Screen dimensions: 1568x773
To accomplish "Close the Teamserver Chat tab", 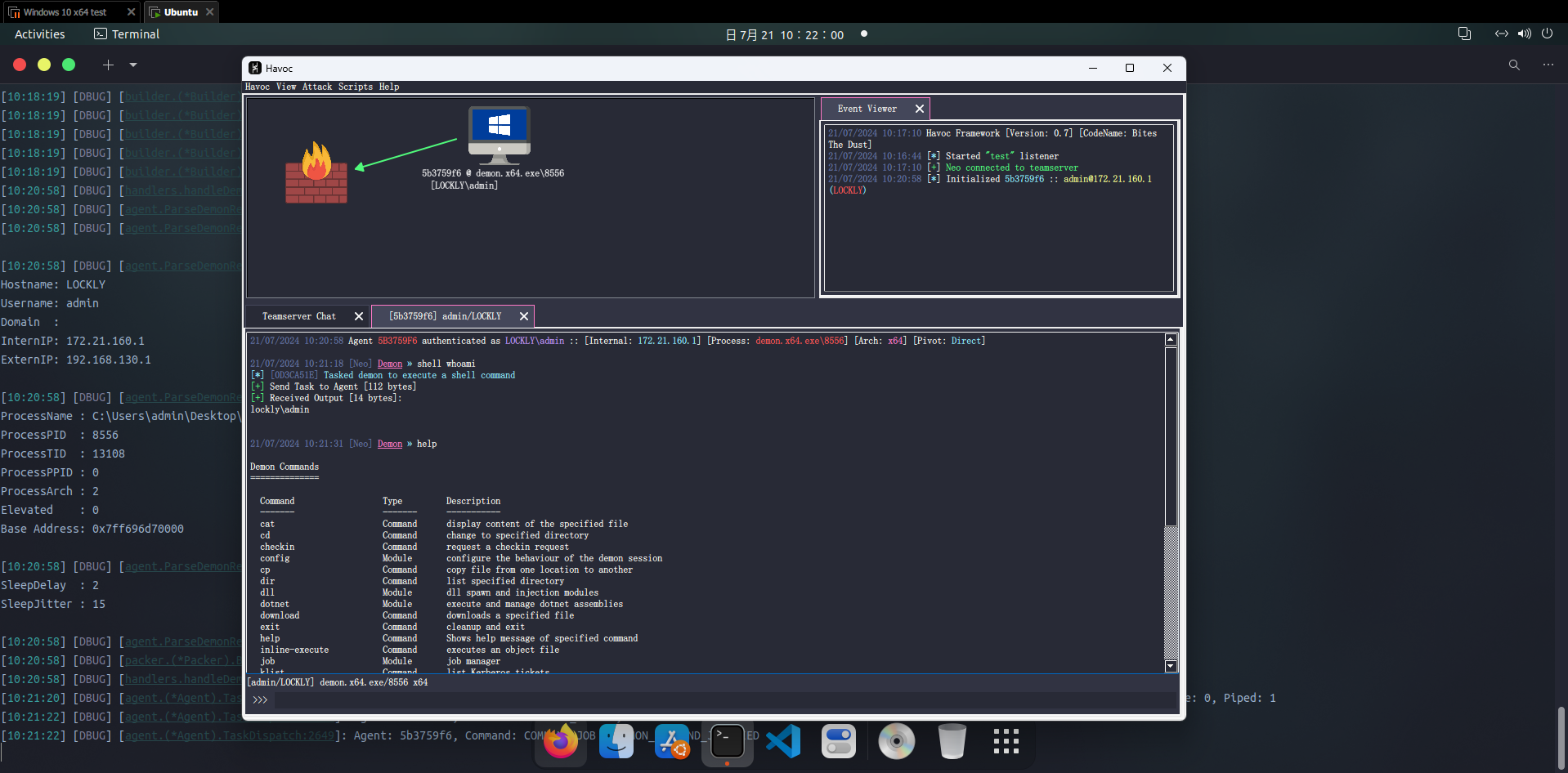I will [x=359, y=316].
